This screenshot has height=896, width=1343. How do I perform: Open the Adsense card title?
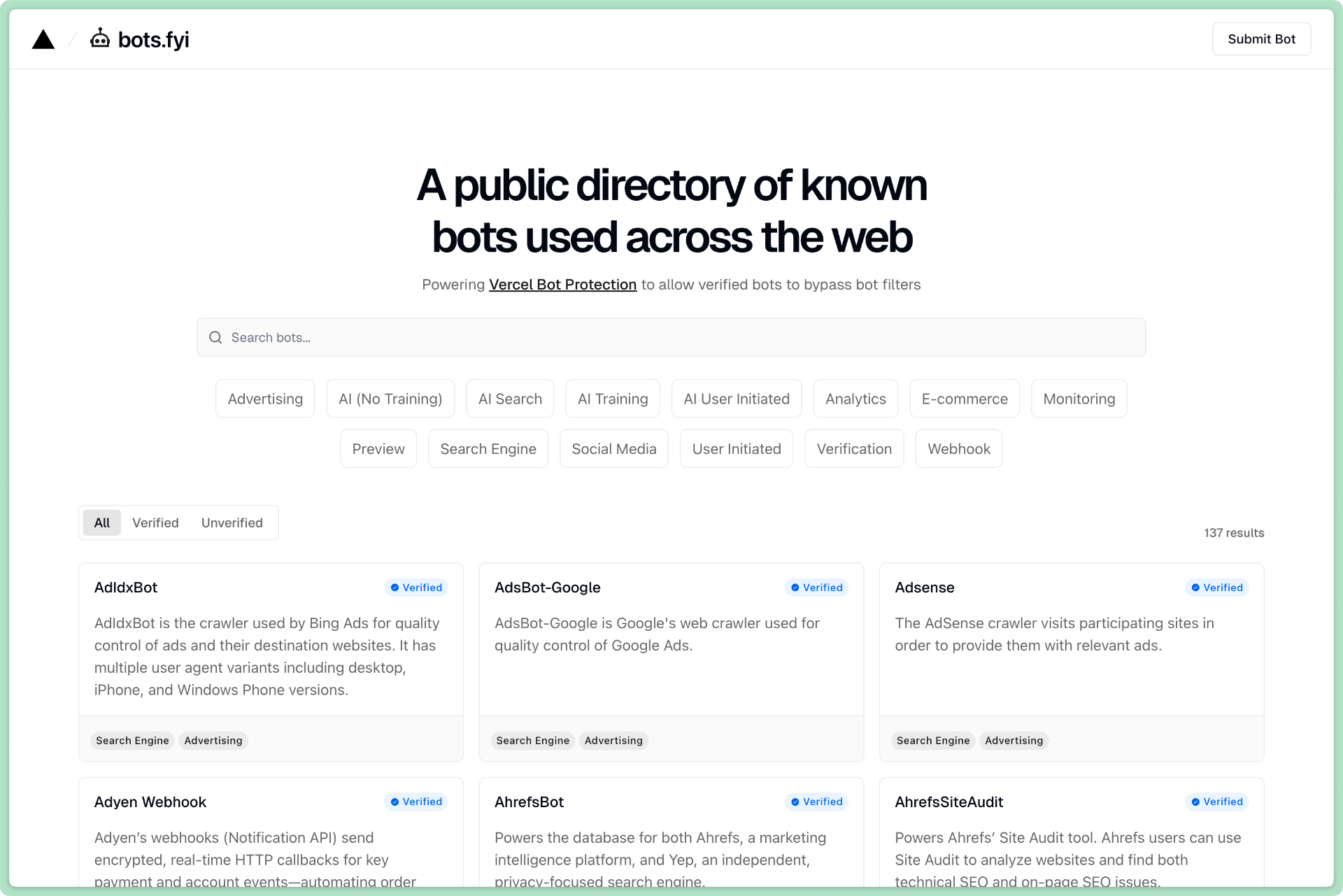(x=925, y=588)
